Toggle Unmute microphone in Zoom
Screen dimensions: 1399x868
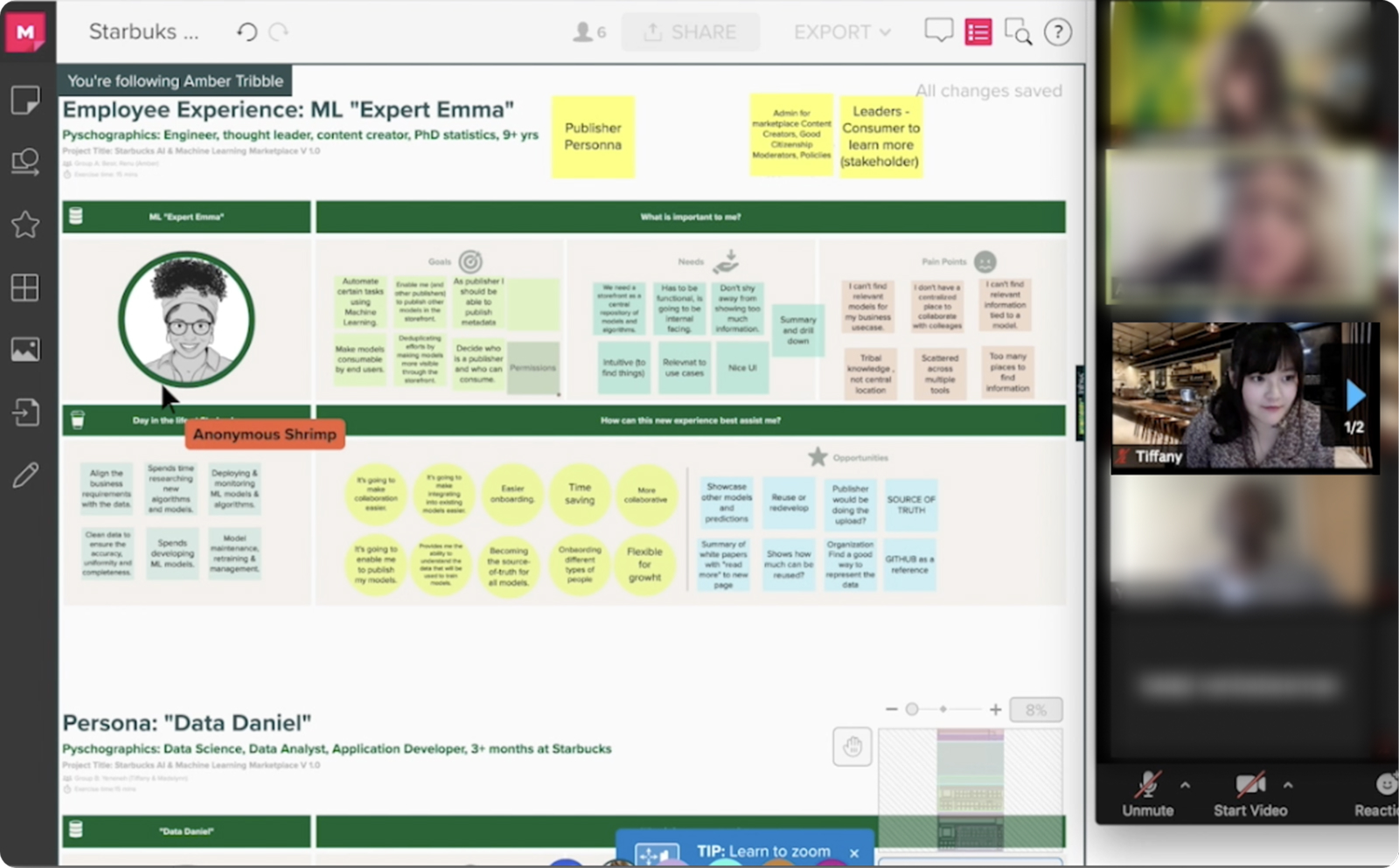(1147, 794)
